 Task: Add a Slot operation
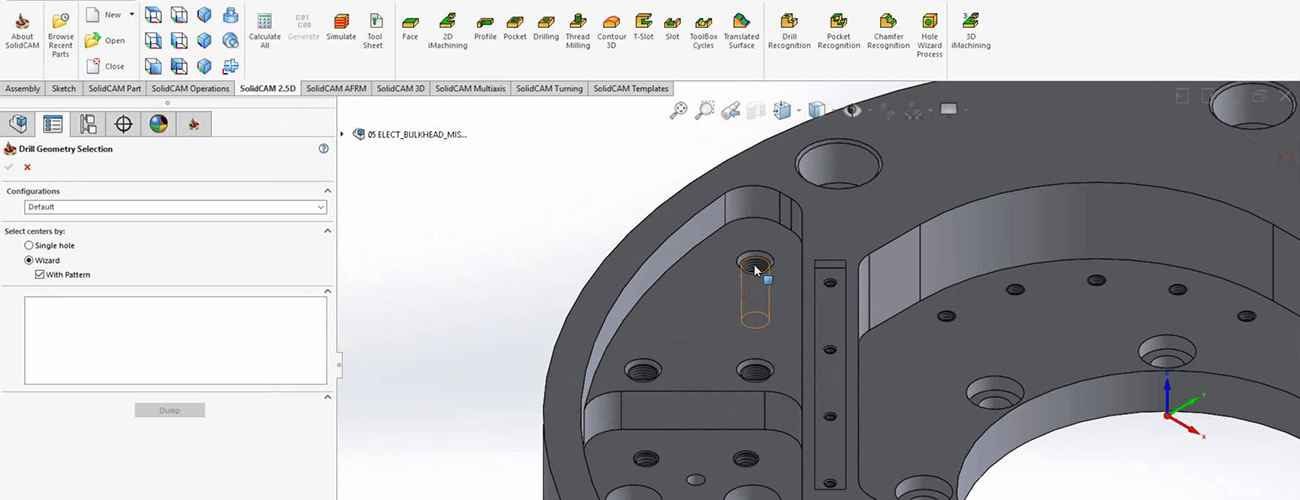(x=672, y=27)
